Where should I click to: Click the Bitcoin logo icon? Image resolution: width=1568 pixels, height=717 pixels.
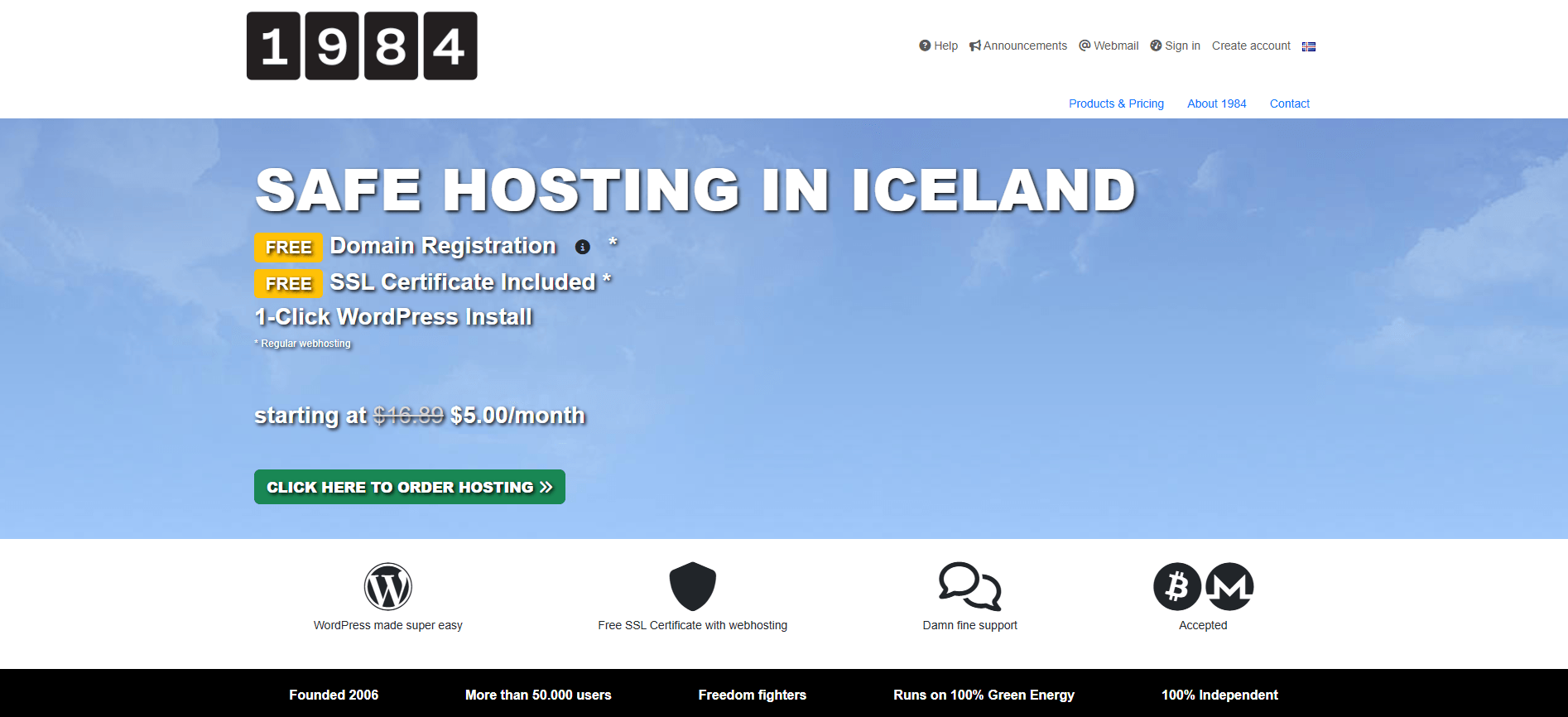click(x=1177, y=586)
